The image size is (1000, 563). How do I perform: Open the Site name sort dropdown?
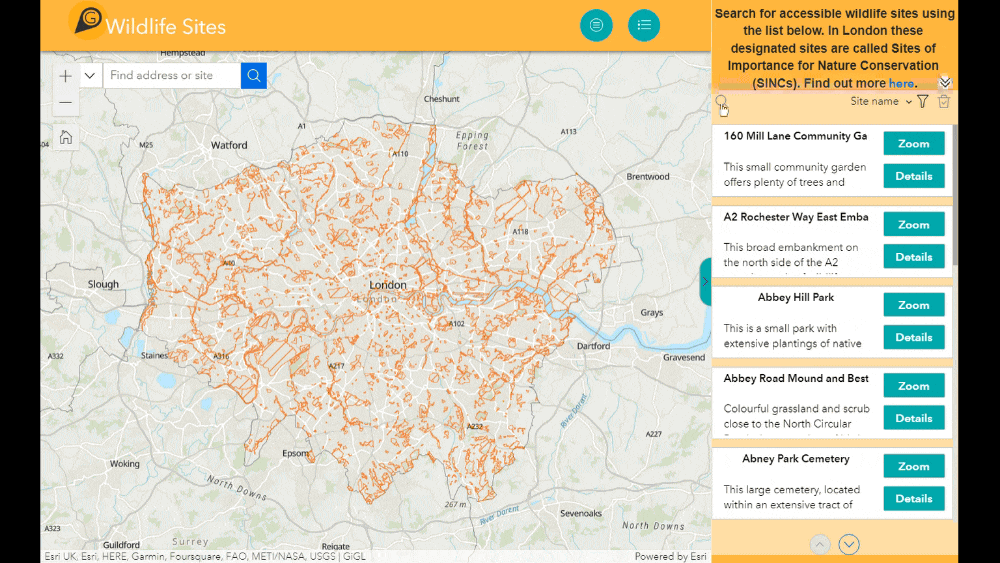coord(881,101)
